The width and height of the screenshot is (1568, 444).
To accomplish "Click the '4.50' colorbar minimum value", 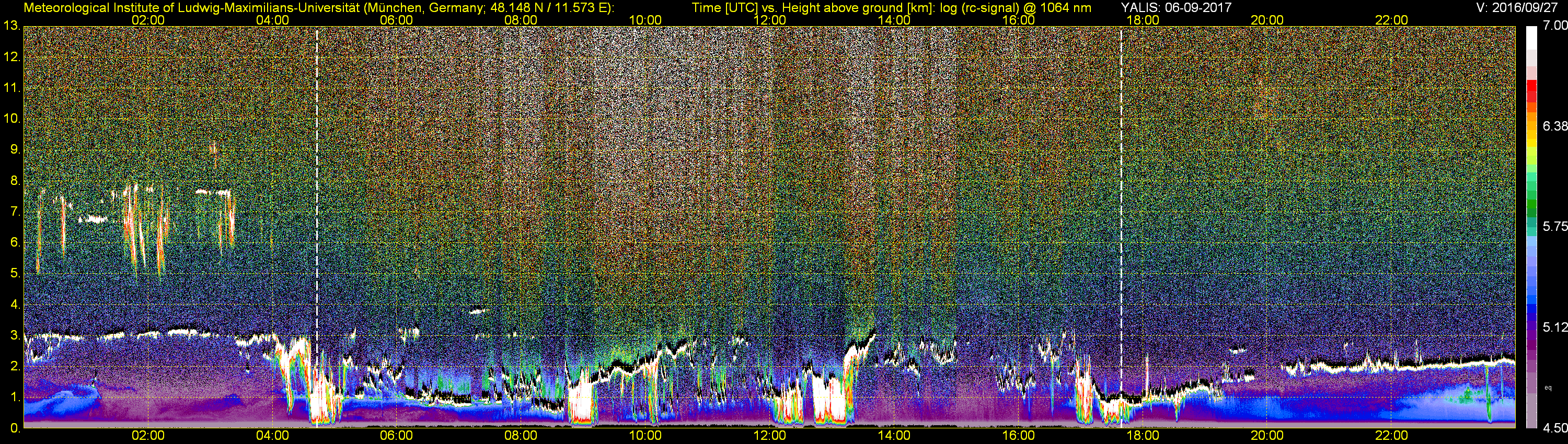I will pyautogui.click(x=1554, y=428).
